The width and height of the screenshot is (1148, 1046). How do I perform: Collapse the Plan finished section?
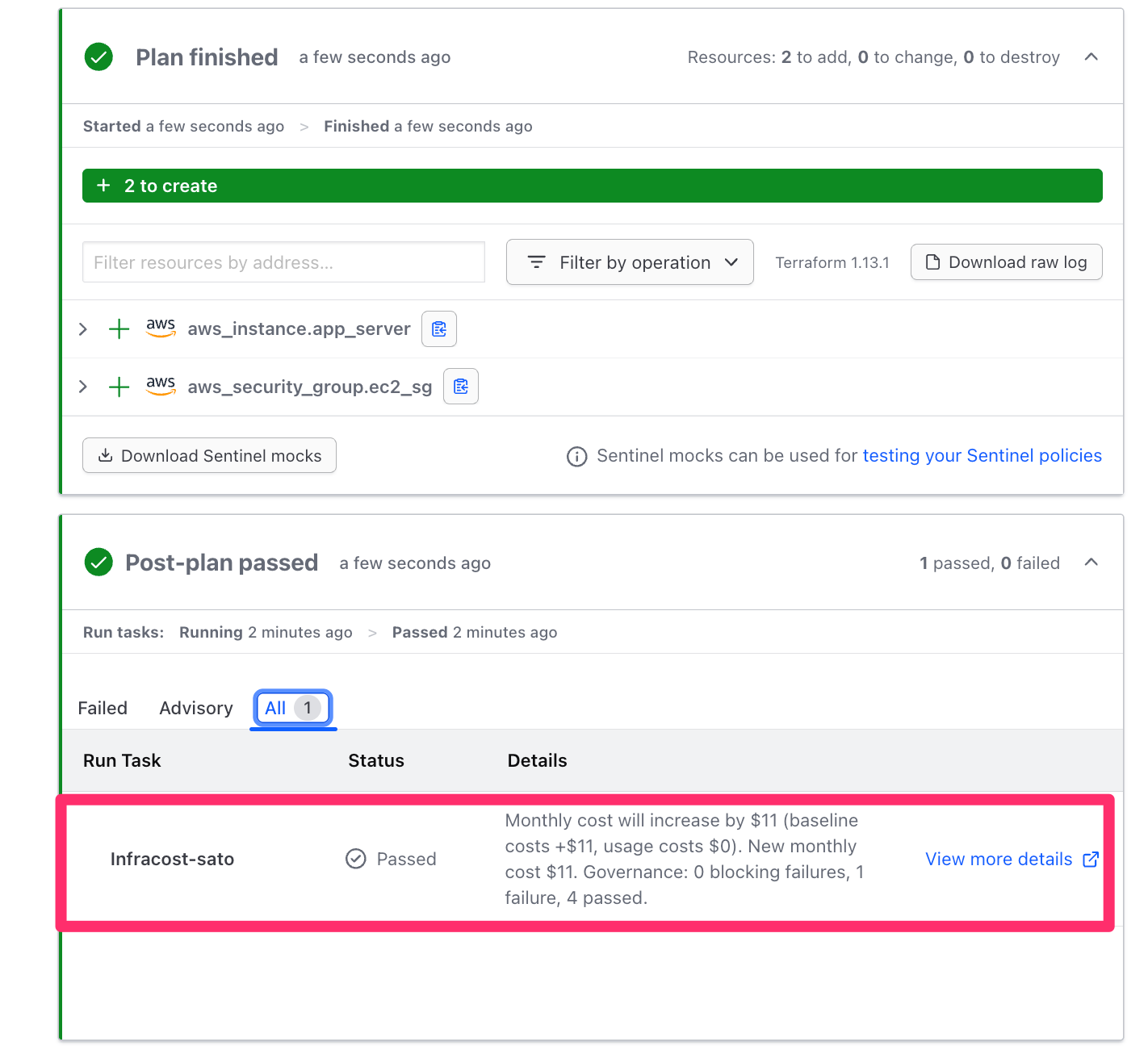1091,57
